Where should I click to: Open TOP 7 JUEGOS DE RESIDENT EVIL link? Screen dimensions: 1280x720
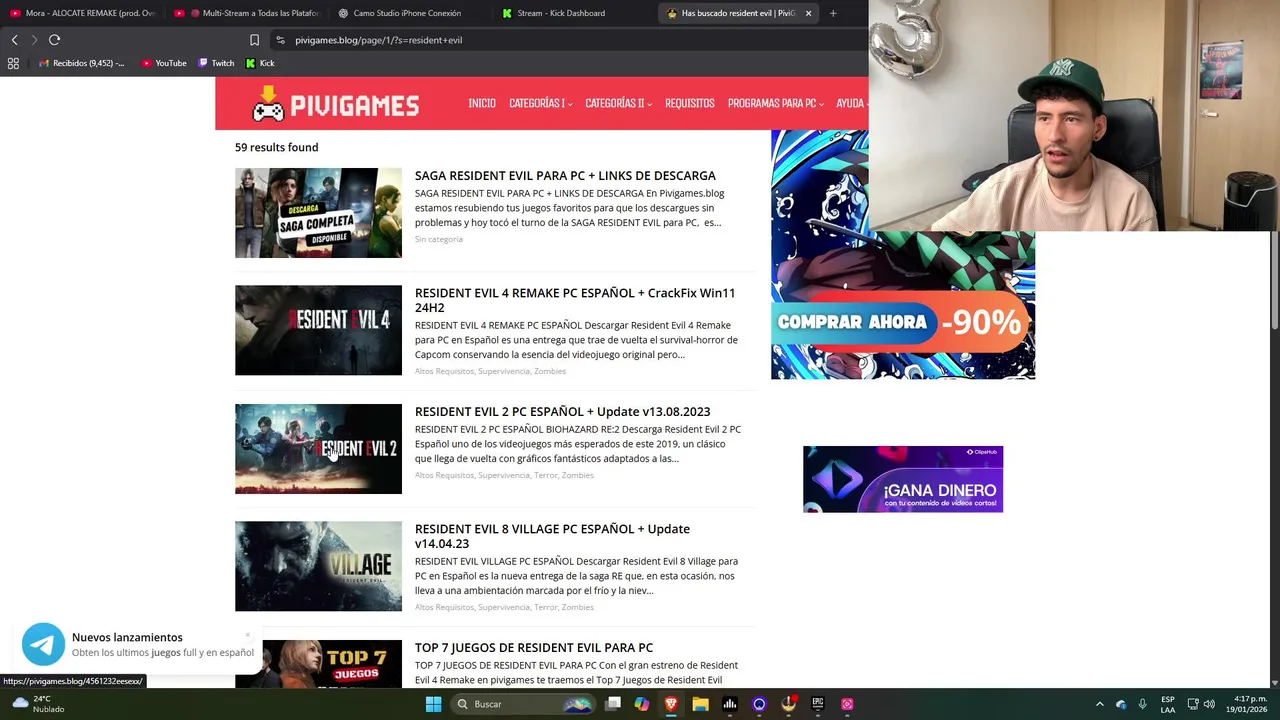[x=534, y=648]
